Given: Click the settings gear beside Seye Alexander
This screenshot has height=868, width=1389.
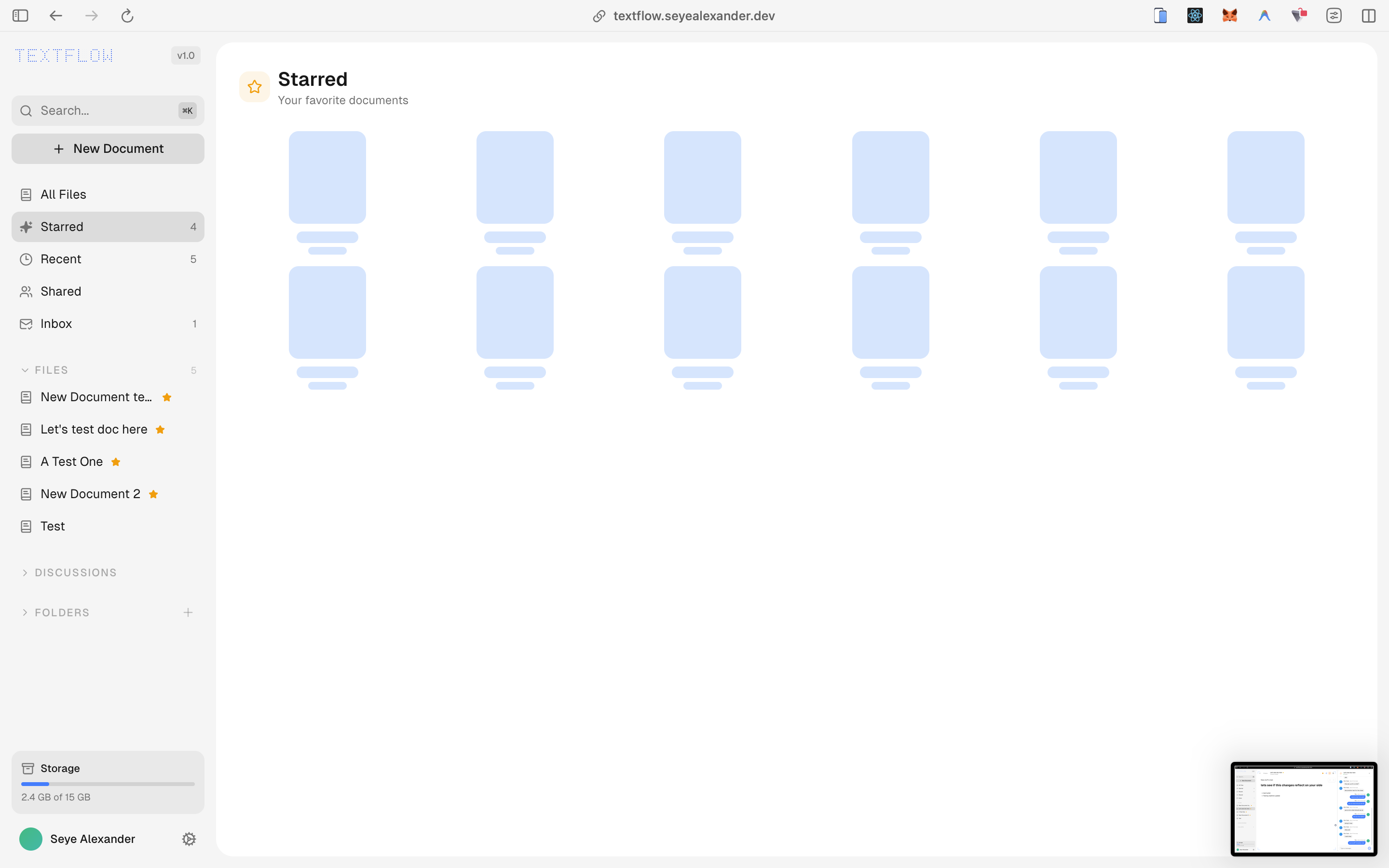Looking at the screenshot, I should click(189, 839).
